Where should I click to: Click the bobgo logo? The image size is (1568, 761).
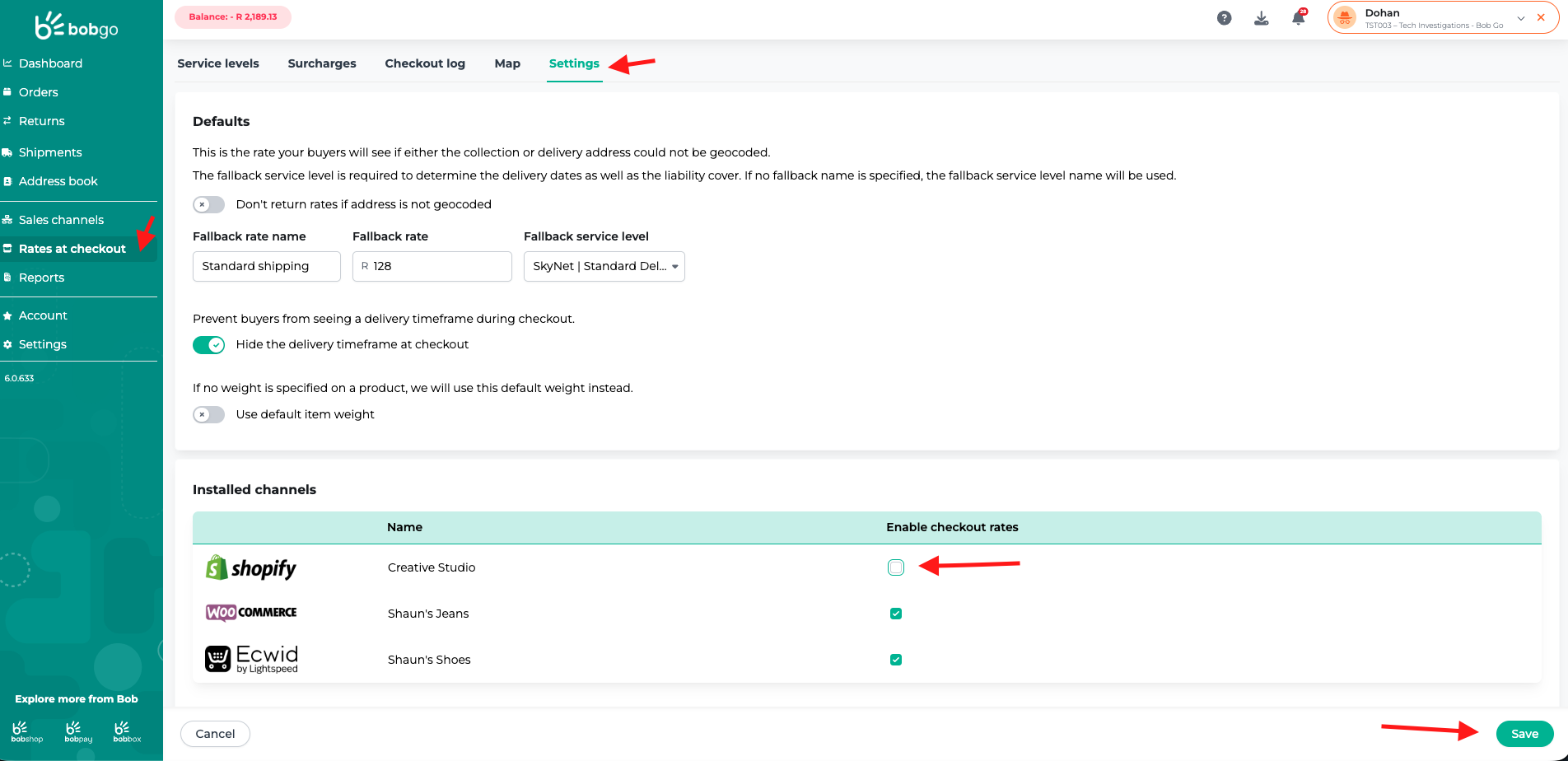[77, 26]
